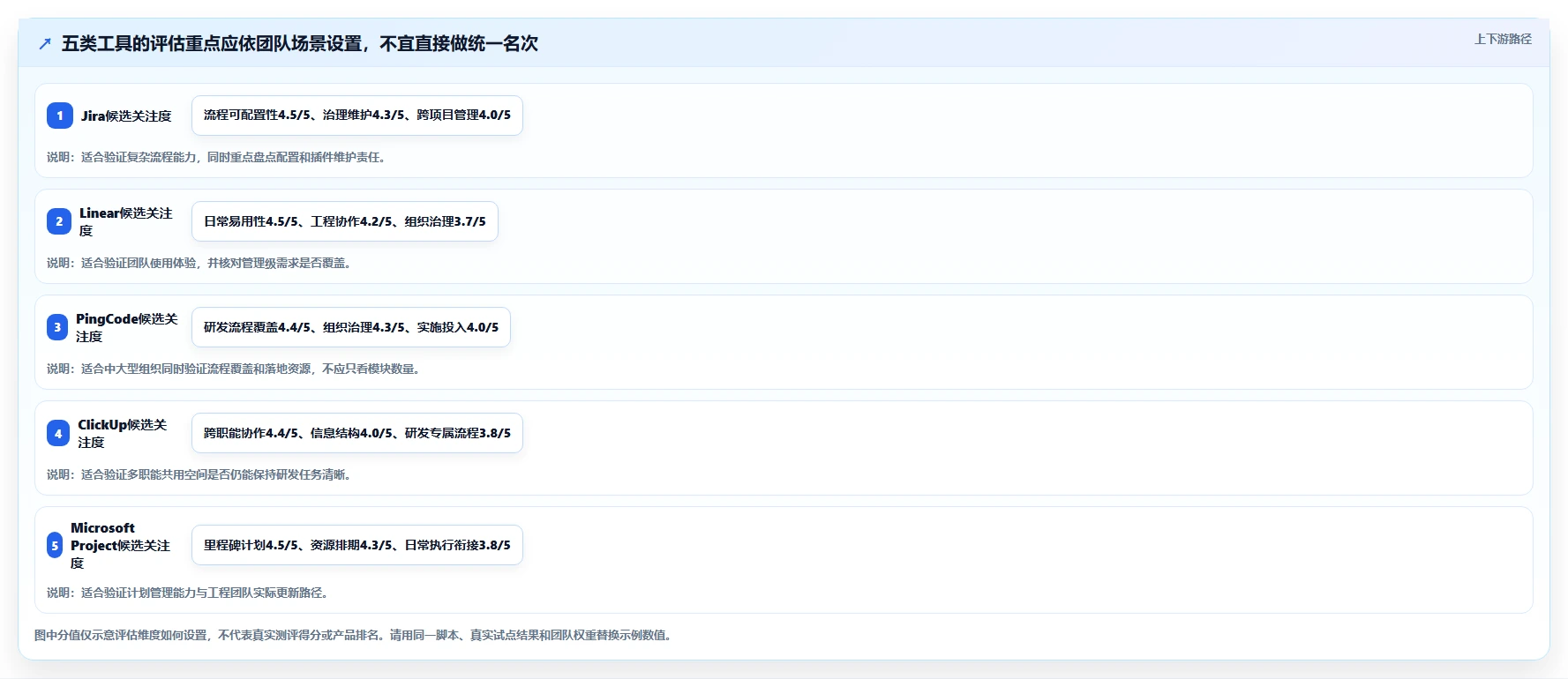Click the Microsoft Project note about 计划管理能力

[x=188, y=593]
